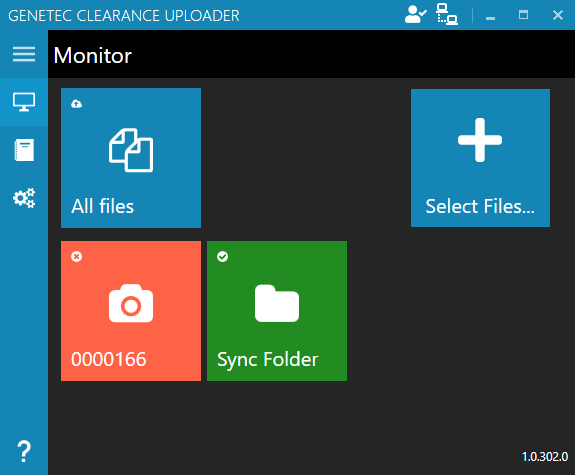Open help via the question mark

(24, 451)
